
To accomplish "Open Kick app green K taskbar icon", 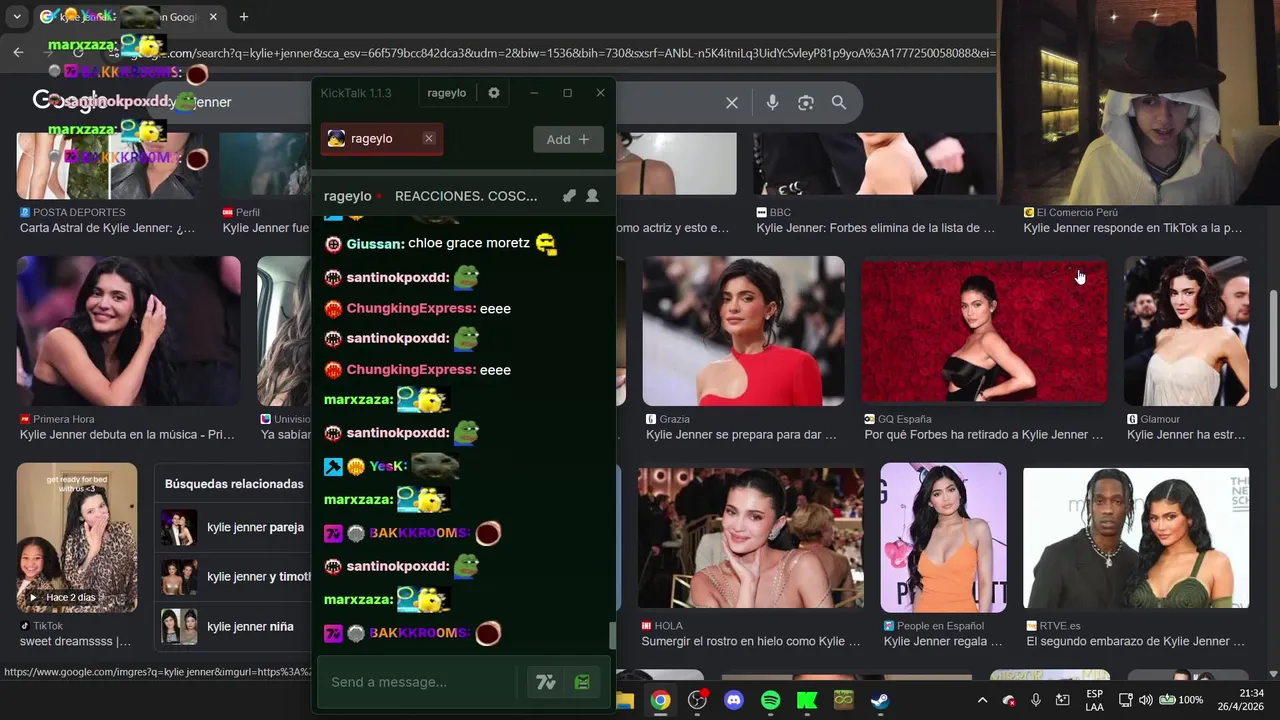I will 807,700.
